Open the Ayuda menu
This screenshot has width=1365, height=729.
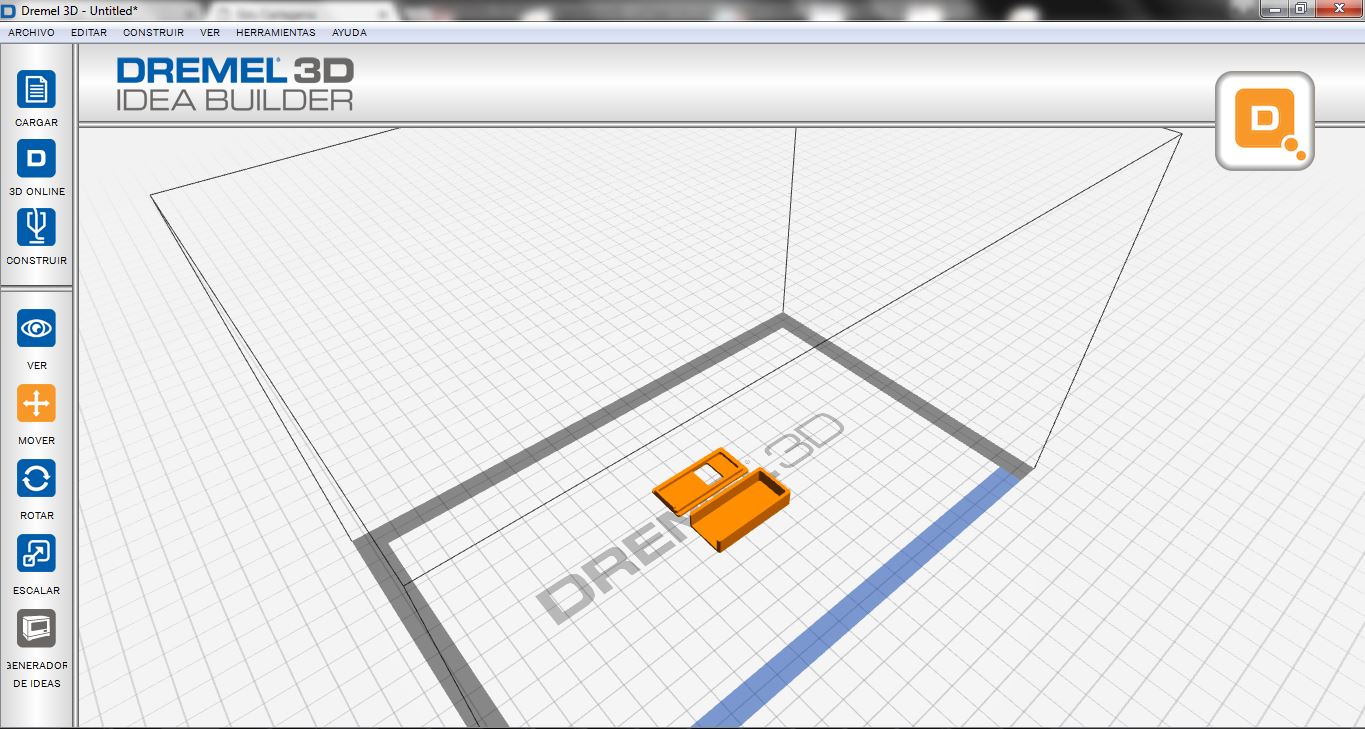[349, 32]
